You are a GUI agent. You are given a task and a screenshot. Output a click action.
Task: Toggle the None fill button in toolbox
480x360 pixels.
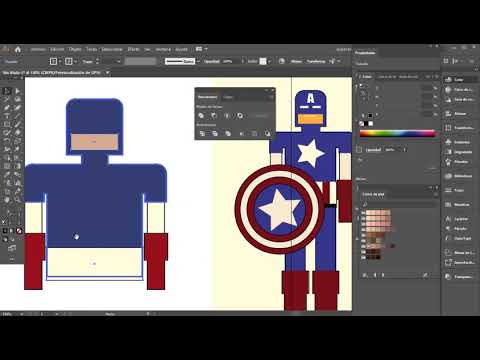pyautogui.click(x=19, y=231)
